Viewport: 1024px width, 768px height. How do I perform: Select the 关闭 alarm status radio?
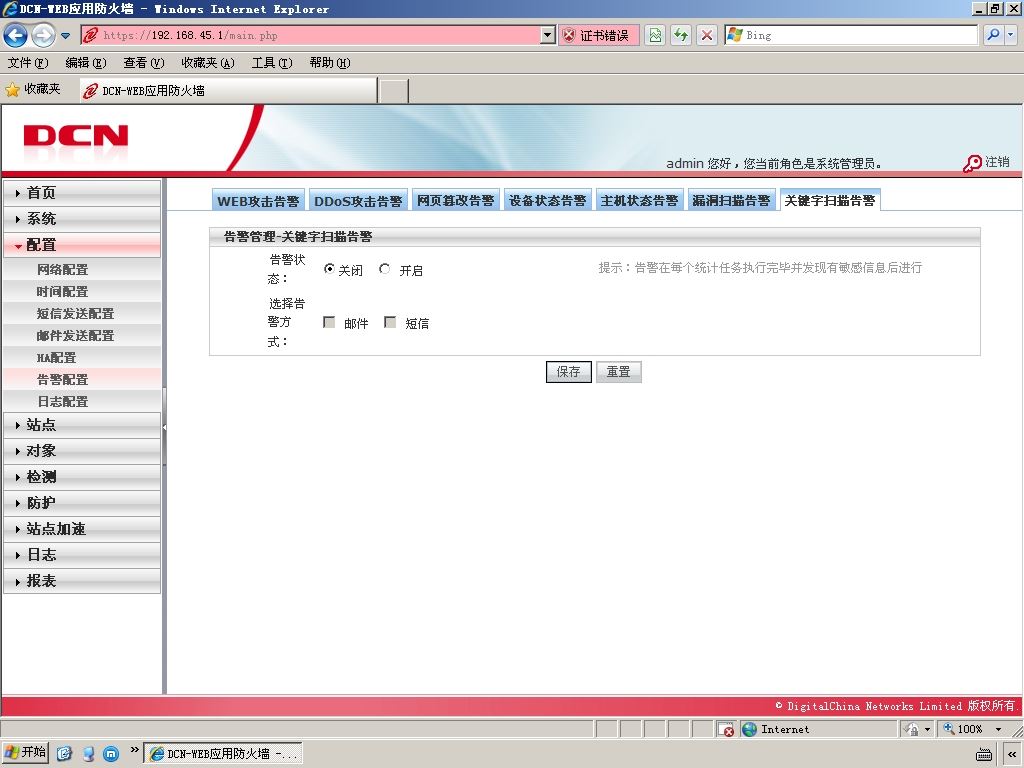pos(329,269)
